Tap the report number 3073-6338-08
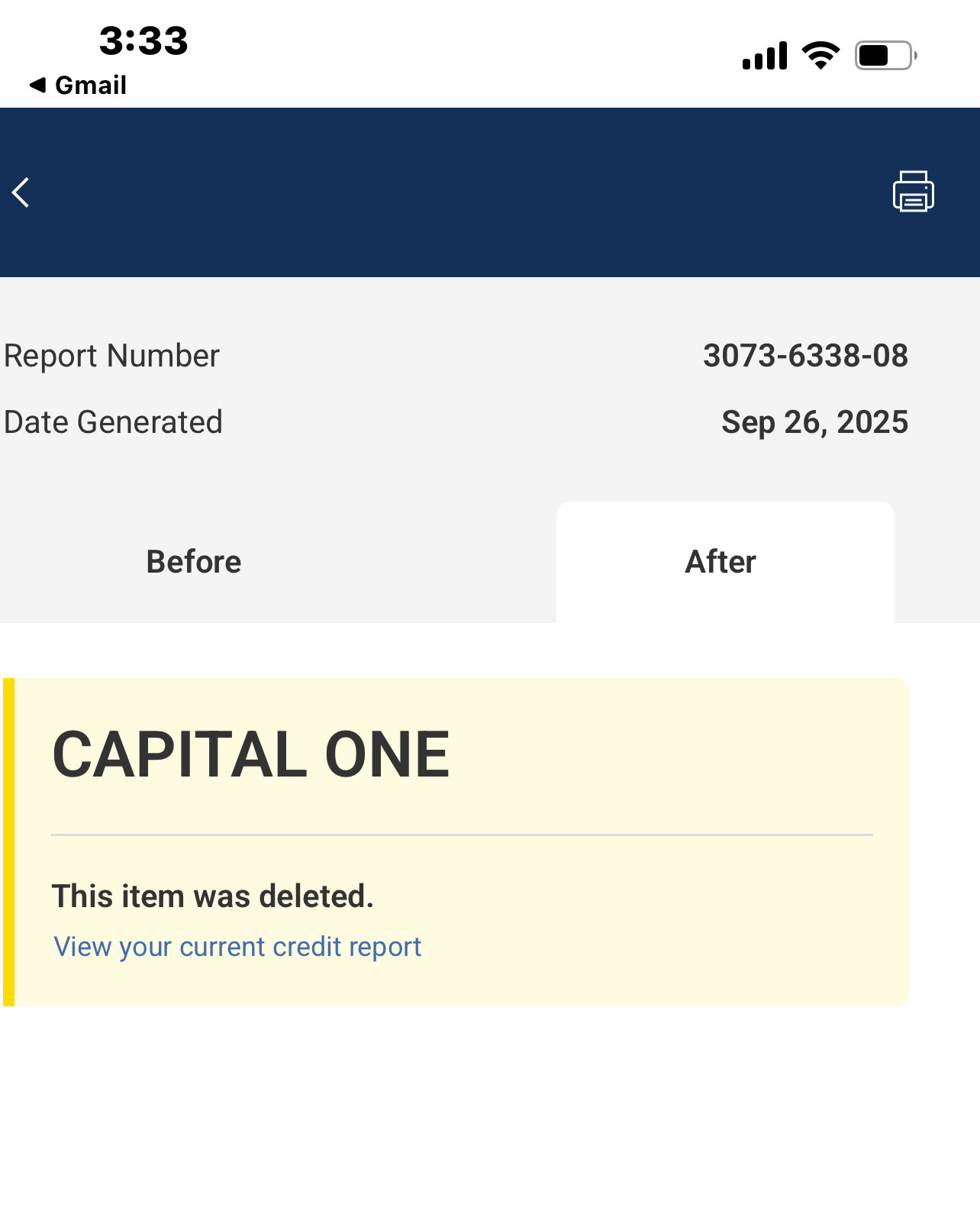The height and width of the screenshot is (1224, 980). click(805, 356)
